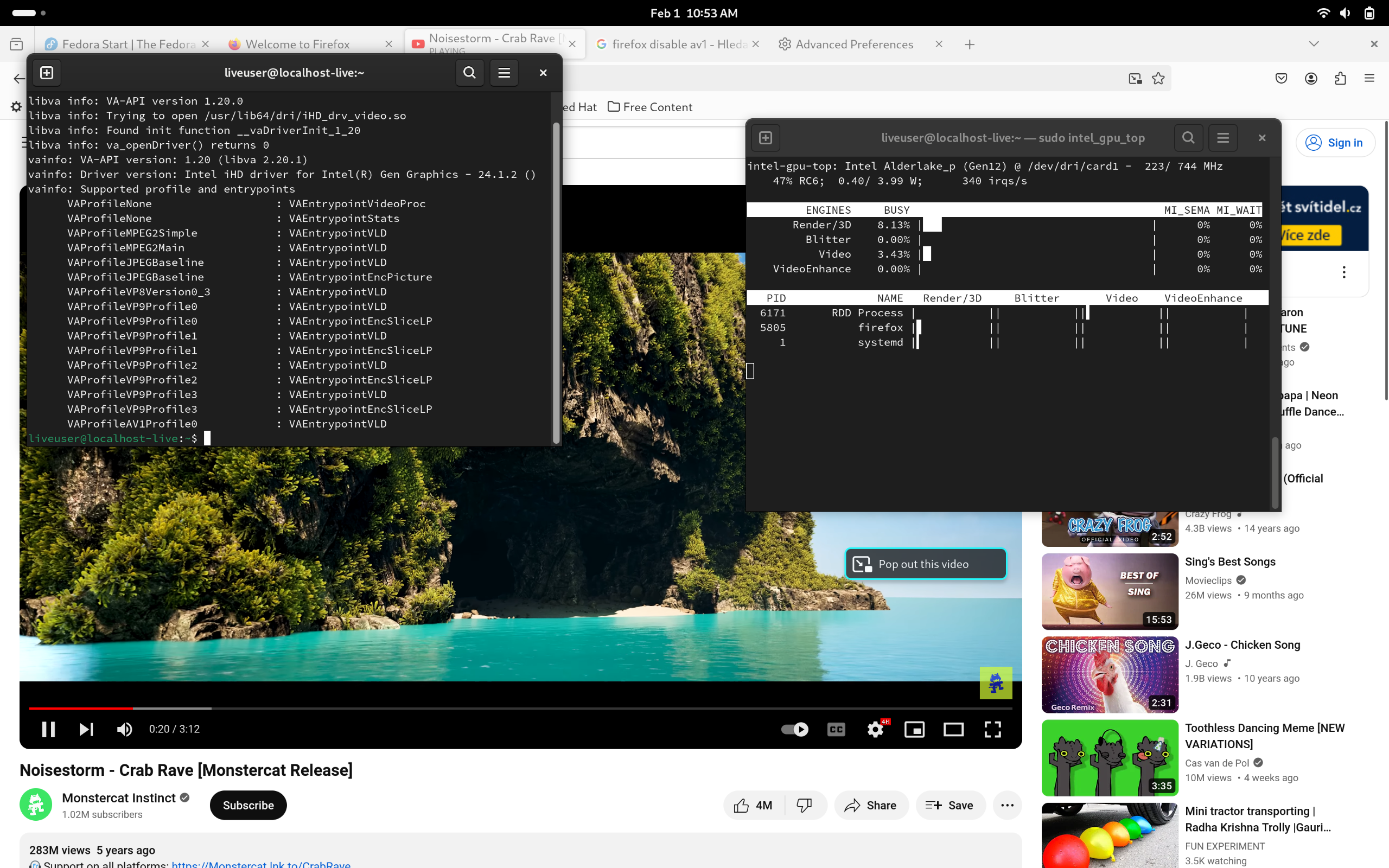Open a new tab in the intel_gpu_top terminal
Image resolution: width=1389 pixels, height=868 pixels.
click(766, 138)
